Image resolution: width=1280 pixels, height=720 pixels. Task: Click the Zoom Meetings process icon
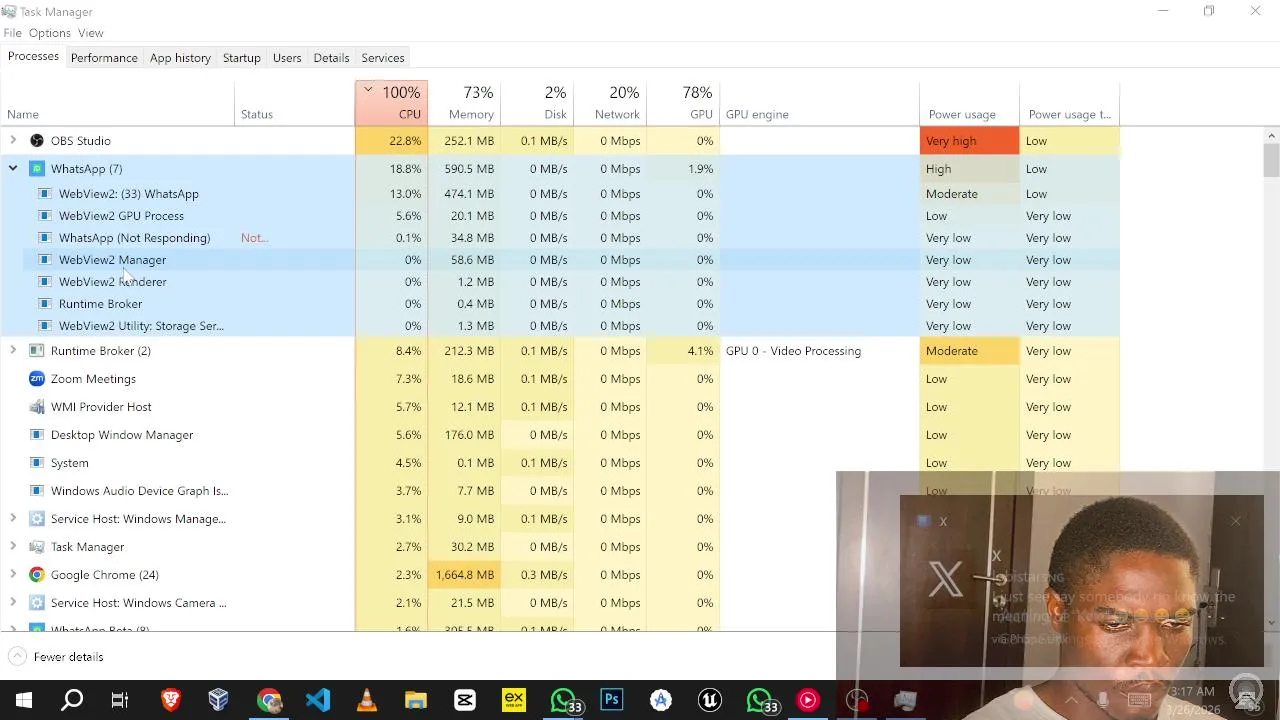37,379
